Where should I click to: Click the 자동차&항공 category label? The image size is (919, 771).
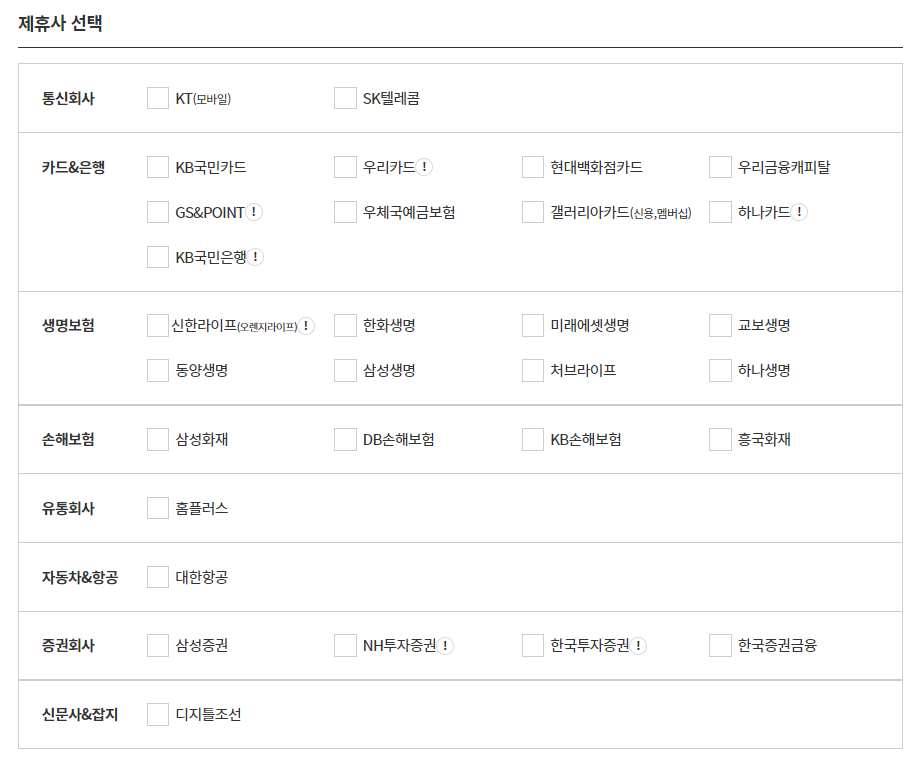pyautogui.click(x=80, y=578)
